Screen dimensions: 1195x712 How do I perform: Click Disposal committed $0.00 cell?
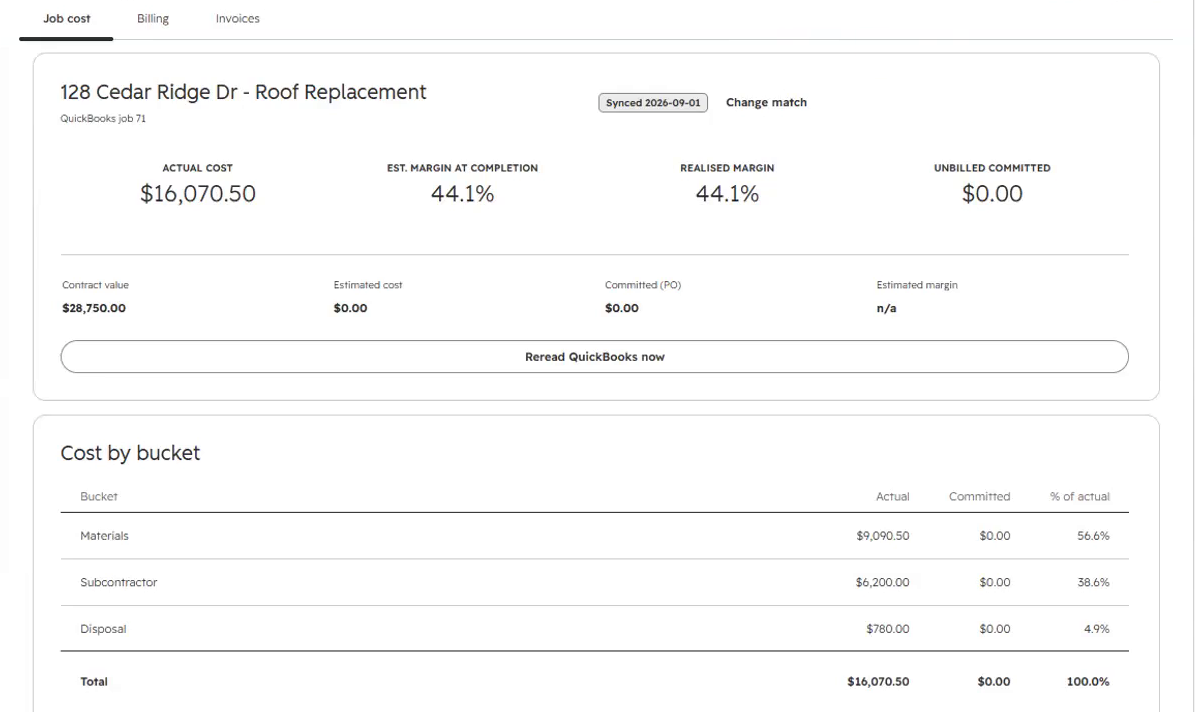995,629
